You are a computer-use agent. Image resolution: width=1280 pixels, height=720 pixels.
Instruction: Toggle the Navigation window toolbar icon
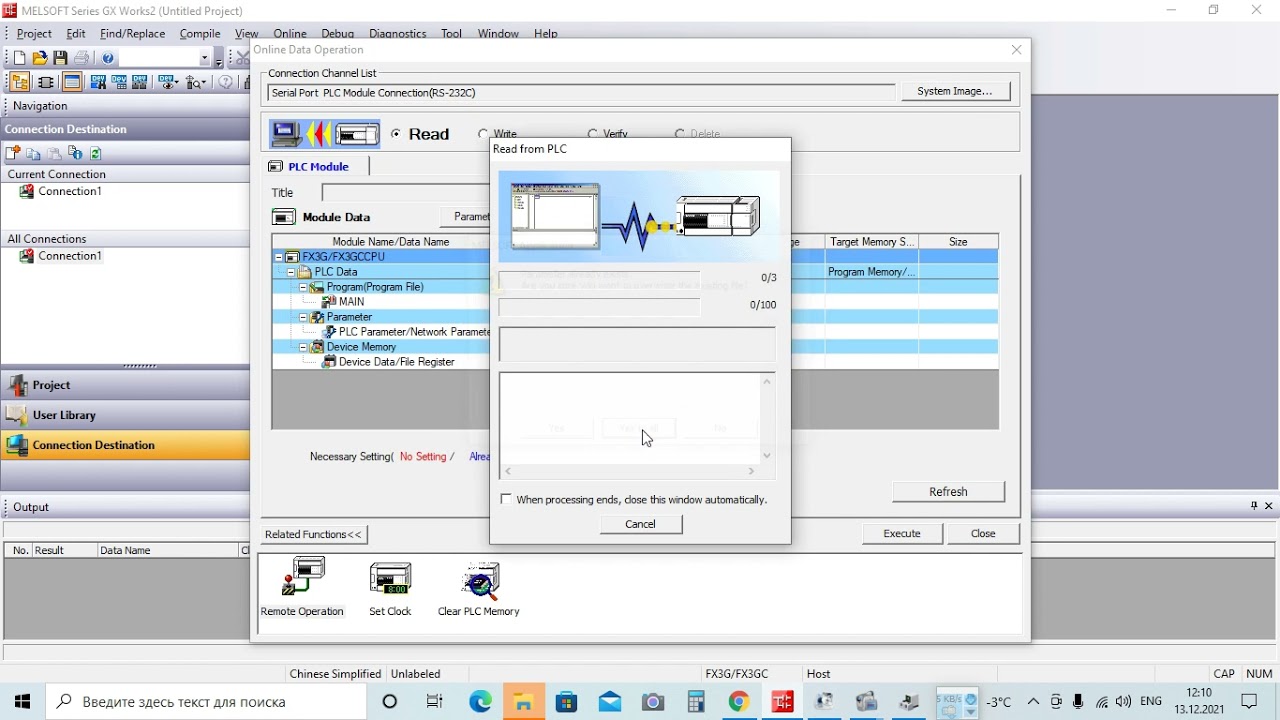[19, 83]
